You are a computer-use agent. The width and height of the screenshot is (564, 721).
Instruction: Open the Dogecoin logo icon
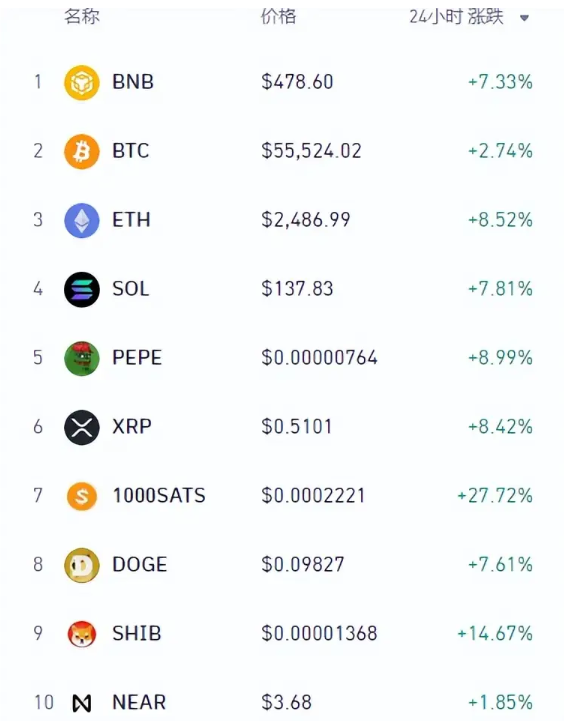pyautogui.click(x=82, y=566)
